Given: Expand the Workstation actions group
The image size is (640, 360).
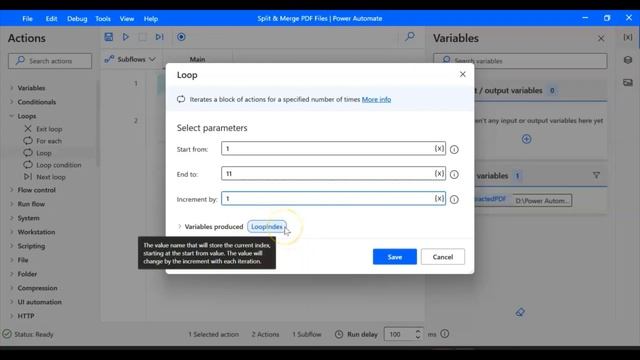Looking at the screenshot, I should point(11,232).
